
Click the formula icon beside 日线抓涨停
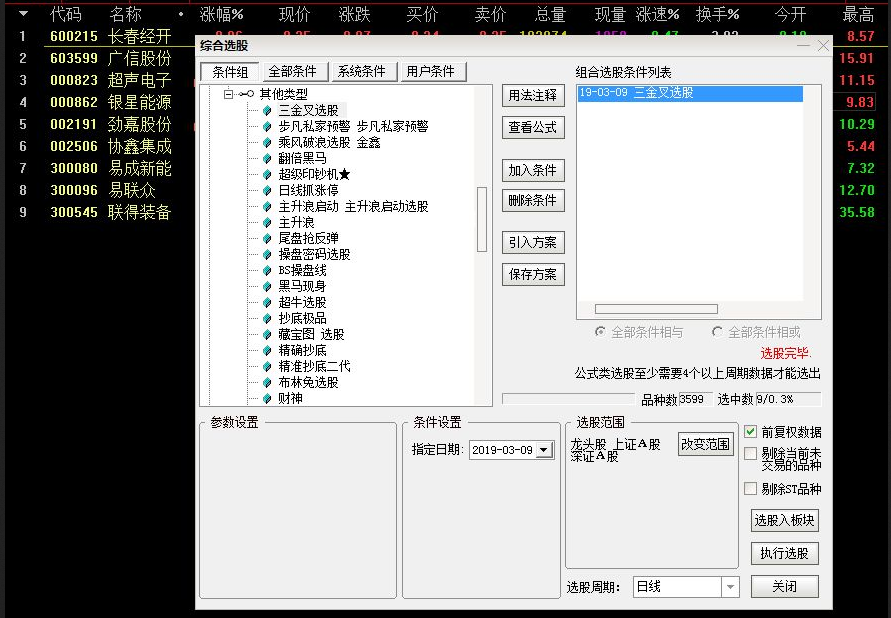(x=267, y=190)
